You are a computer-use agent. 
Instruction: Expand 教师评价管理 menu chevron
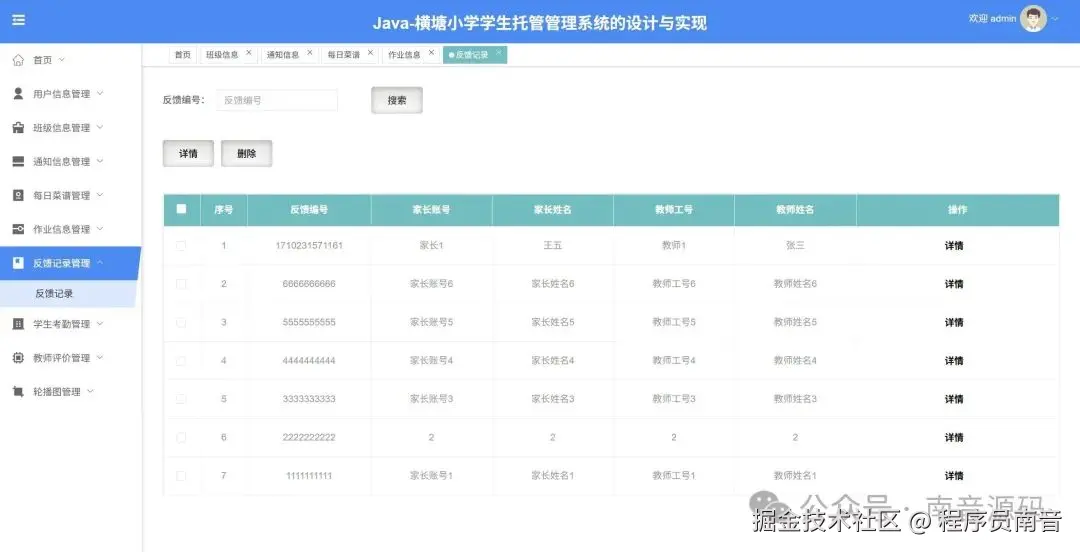coord(100,358)
